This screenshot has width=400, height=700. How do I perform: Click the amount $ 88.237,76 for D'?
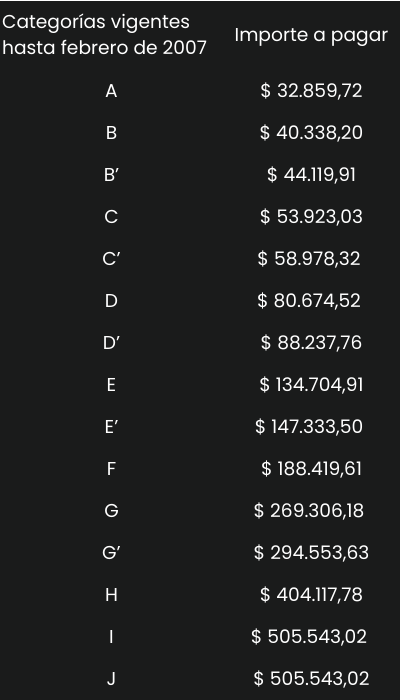point(311,342)
